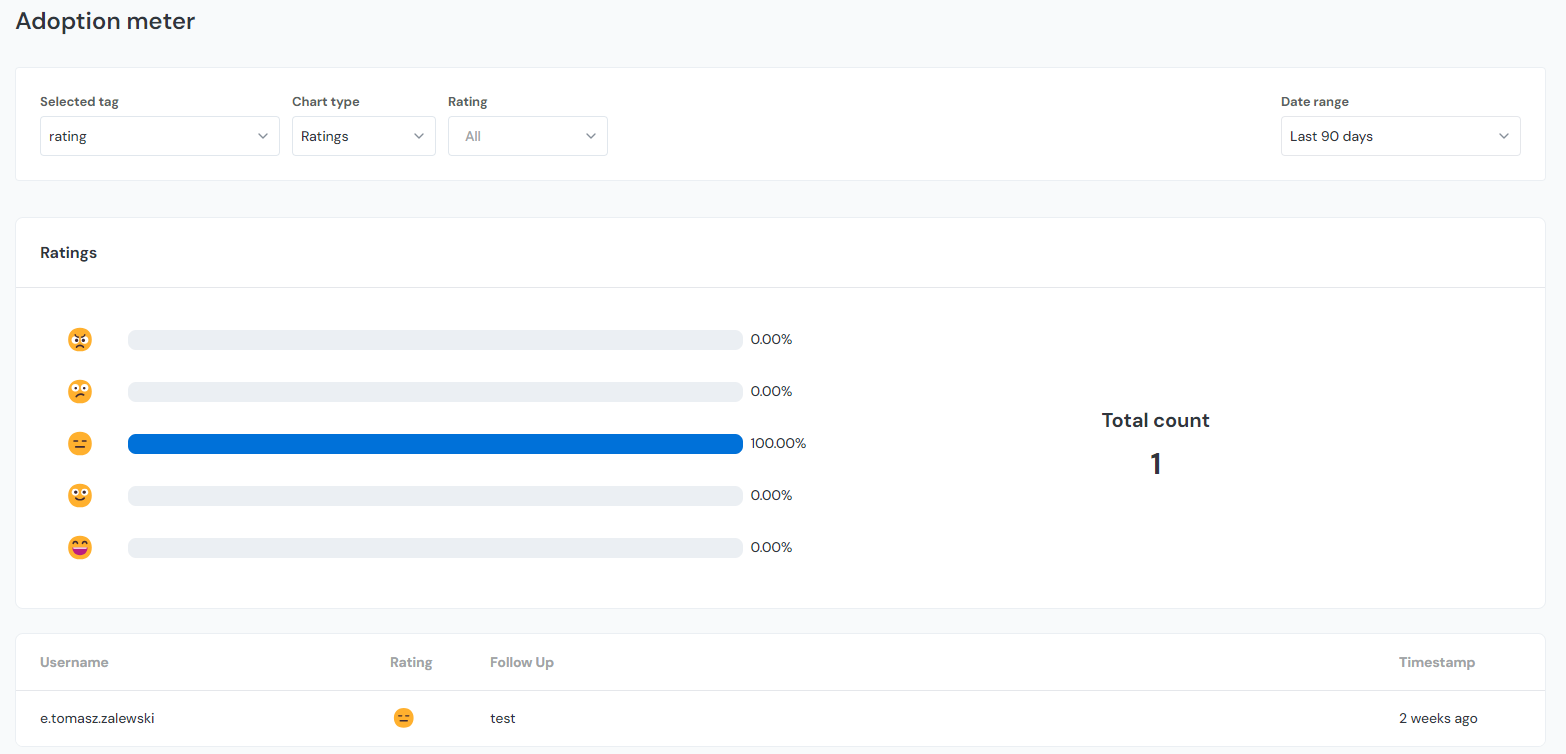Screen dimensions: 1566x754
Task: Click the sad frowning face emoji
Action: click(80, 392)
